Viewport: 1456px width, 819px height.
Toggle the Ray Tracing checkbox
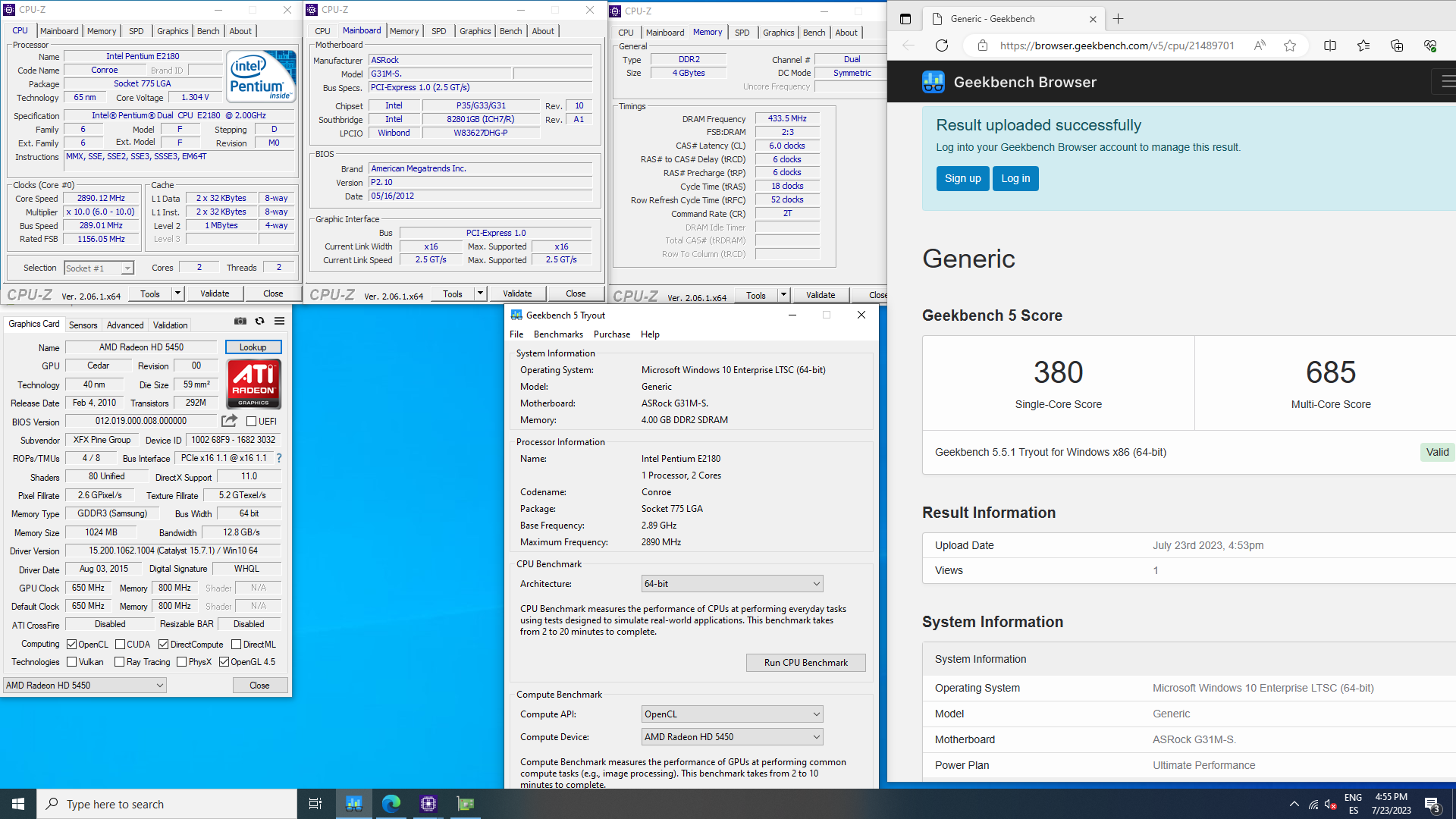119,662
